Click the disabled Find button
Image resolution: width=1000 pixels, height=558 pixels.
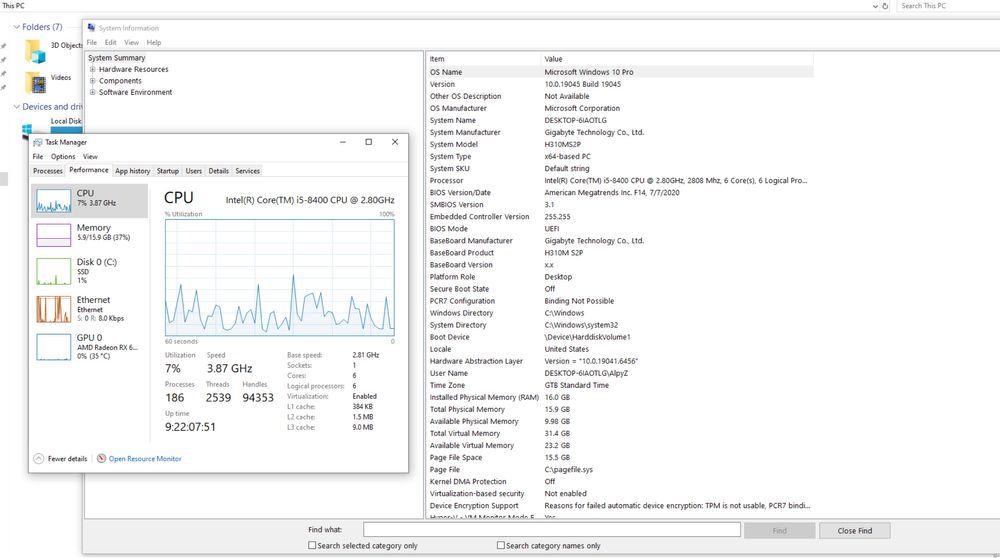point(779,530)
